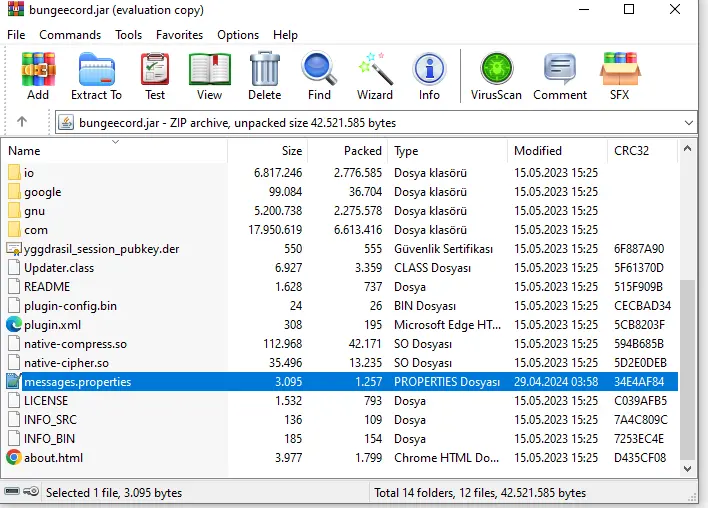Select the native-compress.so file

75,344
